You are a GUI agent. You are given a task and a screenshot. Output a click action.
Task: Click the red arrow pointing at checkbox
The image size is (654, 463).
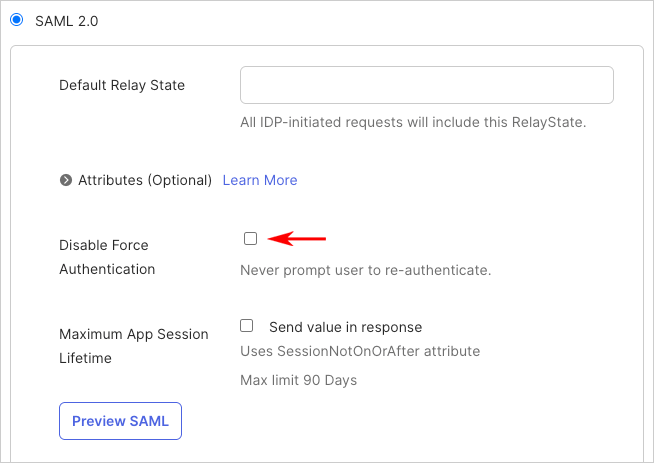300,238
